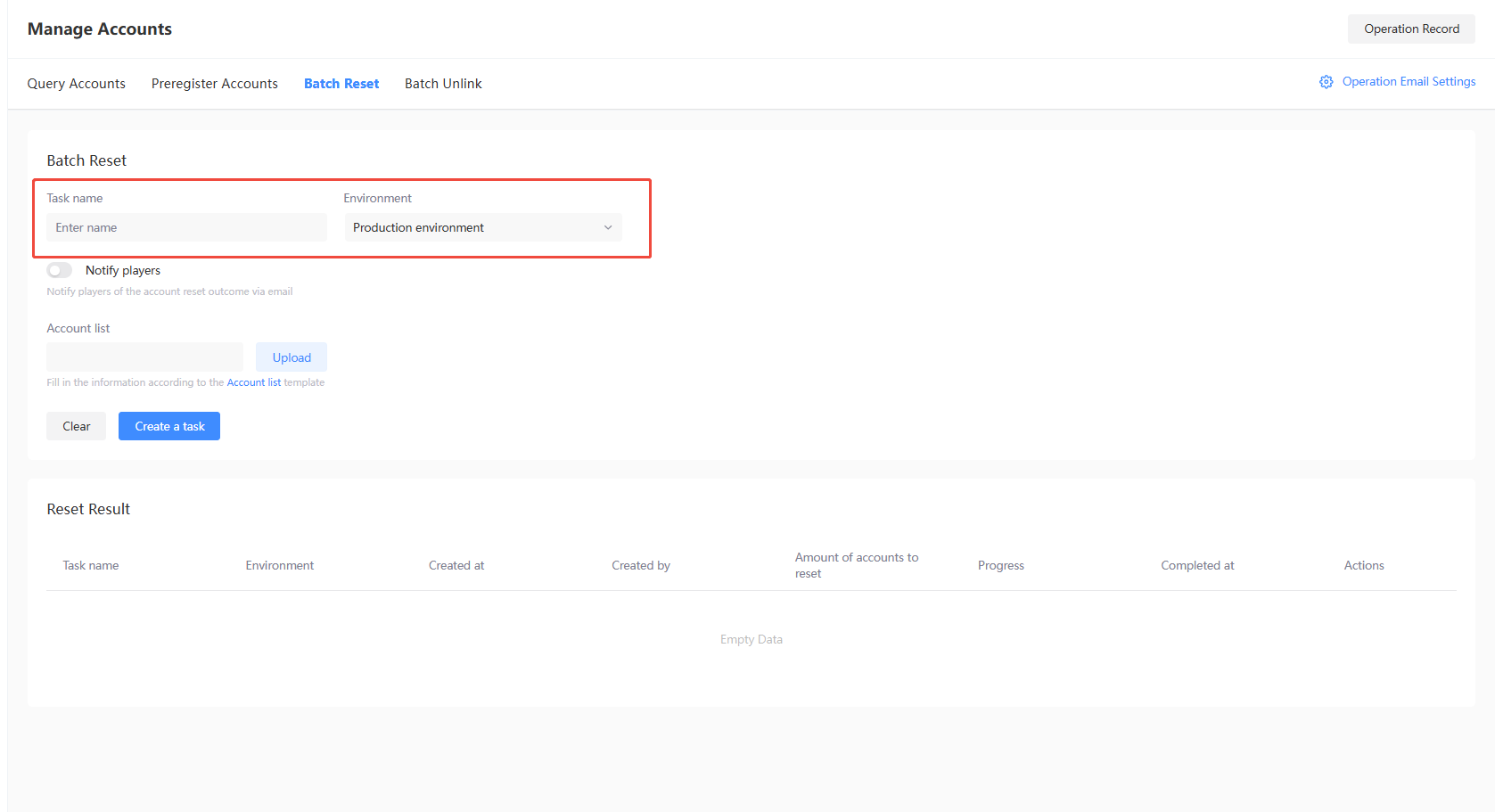This screenshot has width=1495, height=812.
Task: Click the Actions column header
Action: (1364, 565)
